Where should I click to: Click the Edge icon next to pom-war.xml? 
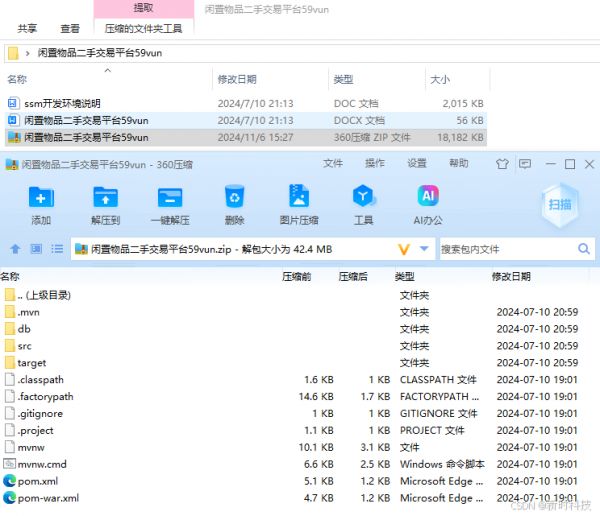(10, 498)
